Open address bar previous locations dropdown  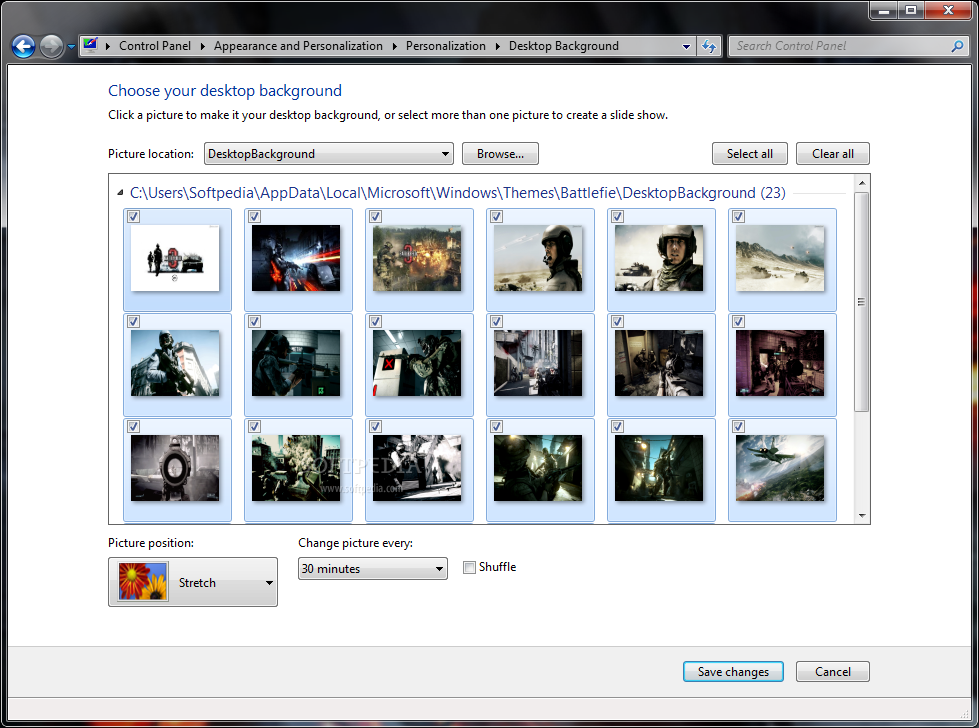coord(686,46)
